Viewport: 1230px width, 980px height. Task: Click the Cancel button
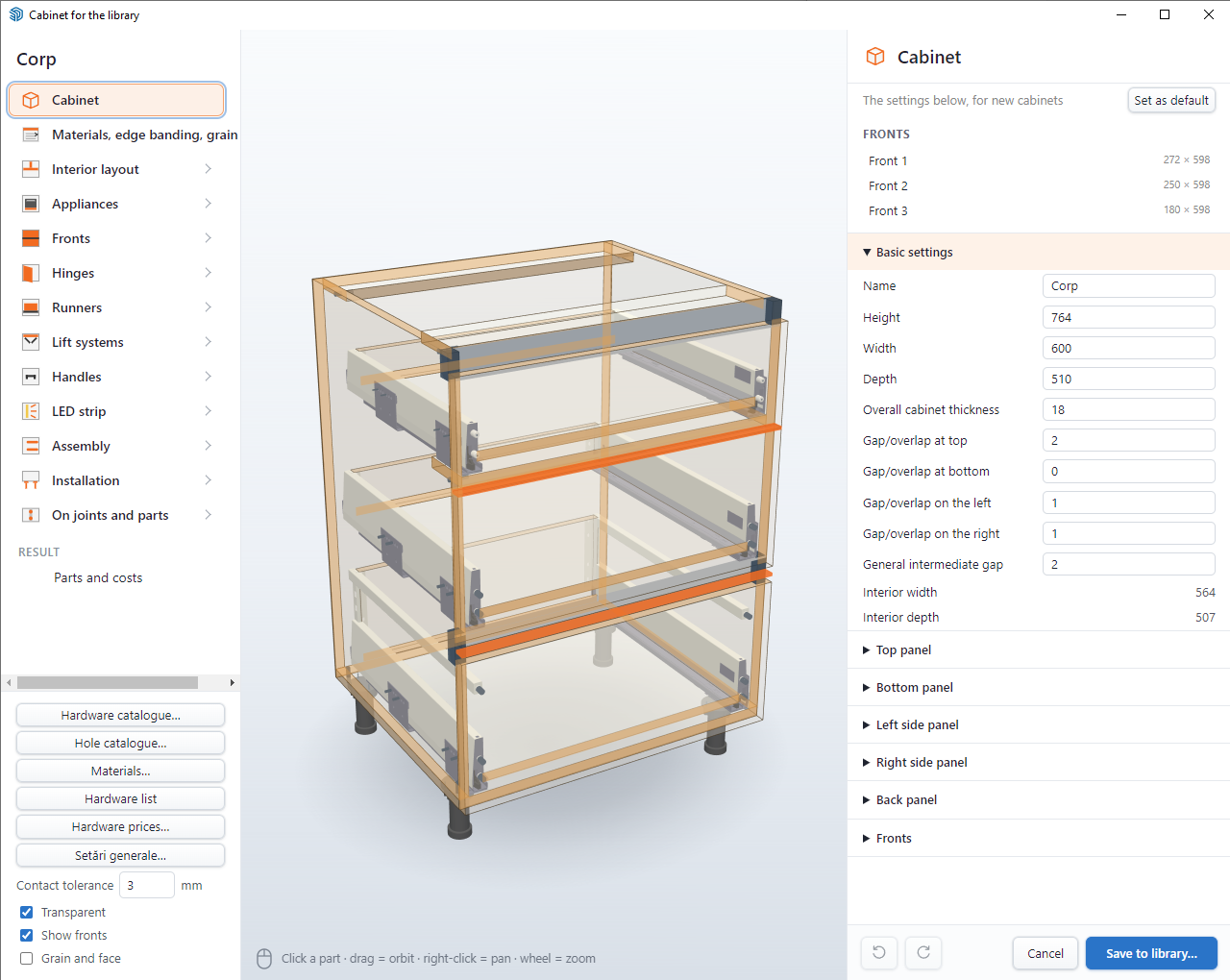coord(1045,953)
